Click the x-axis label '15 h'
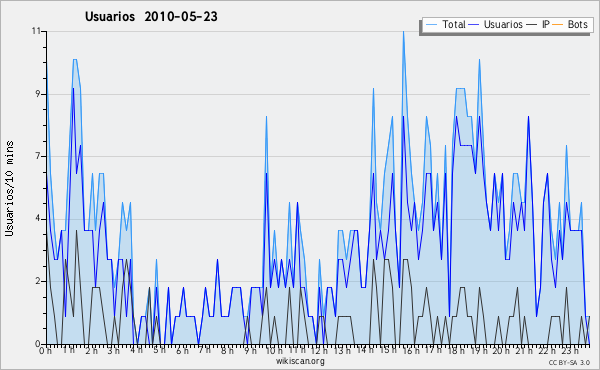 click(x=388, y=350)
